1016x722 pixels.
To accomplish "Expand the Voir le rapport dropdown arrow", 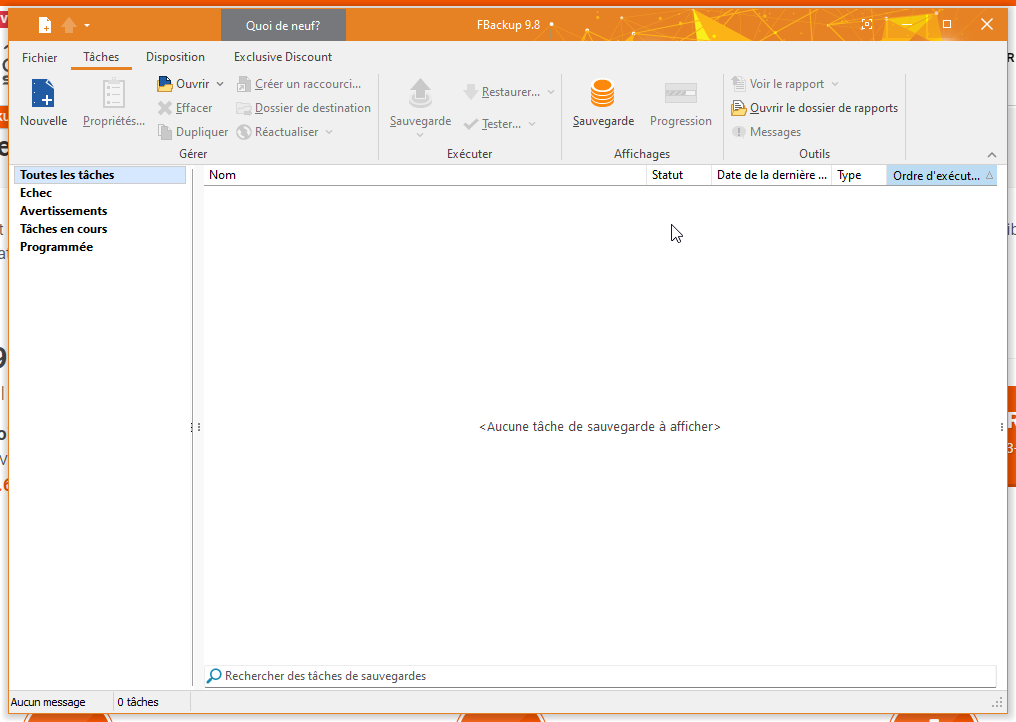I will point(835,84).
